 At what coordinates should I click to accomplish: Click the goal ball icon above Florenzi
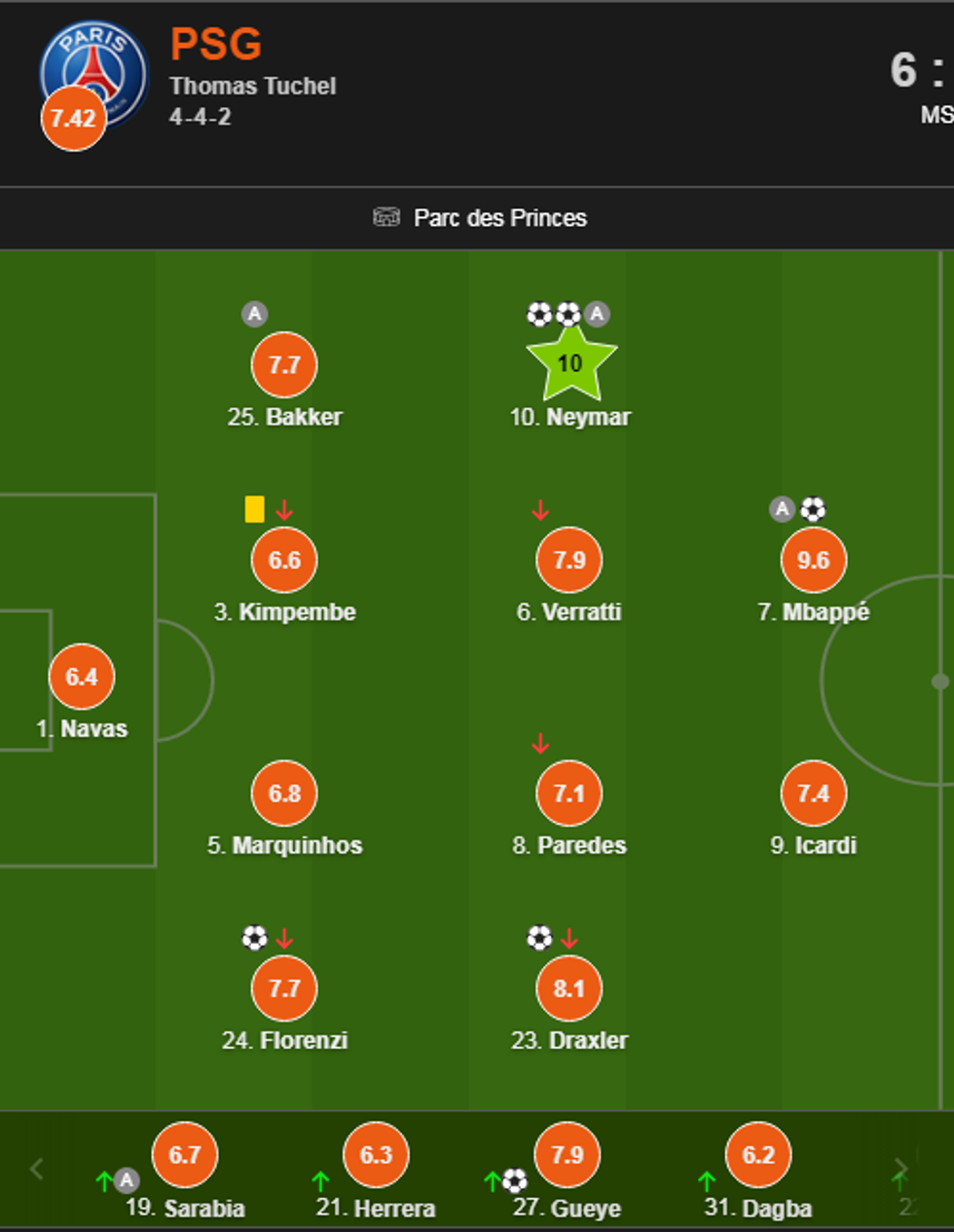click(x=254, y=938)
